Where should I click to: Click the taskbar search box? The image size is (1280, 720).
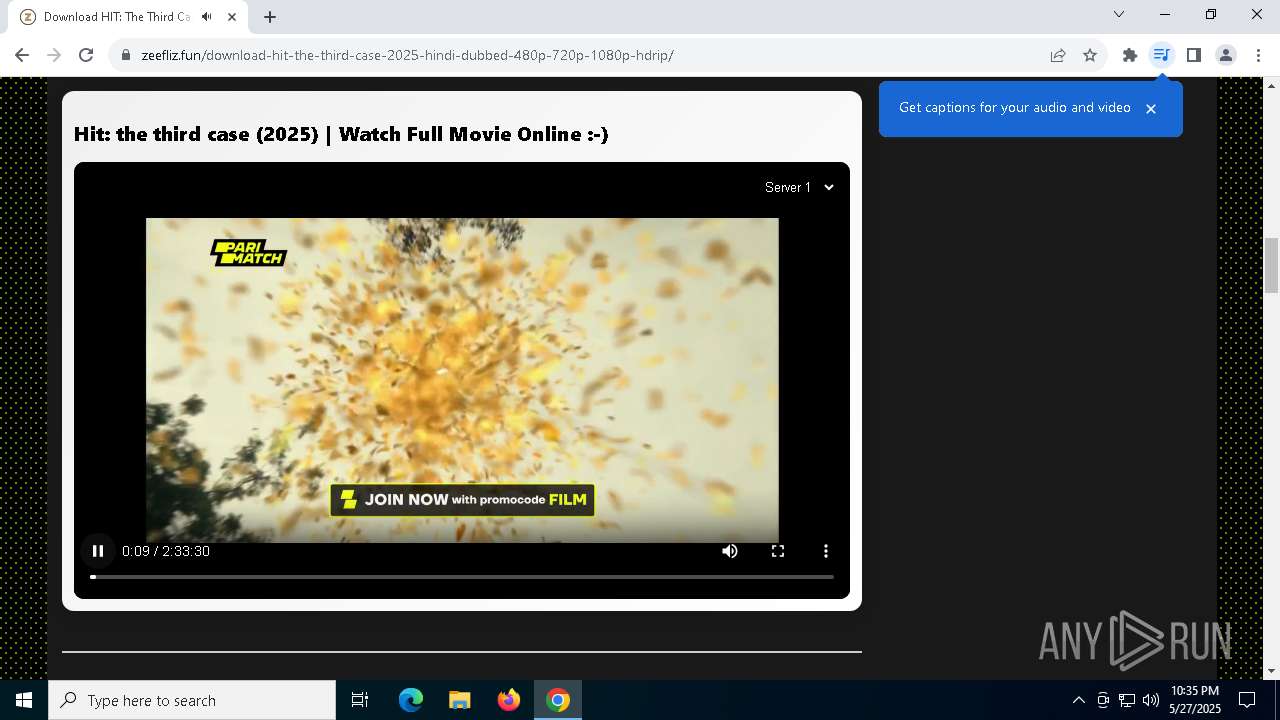[192, 700]
